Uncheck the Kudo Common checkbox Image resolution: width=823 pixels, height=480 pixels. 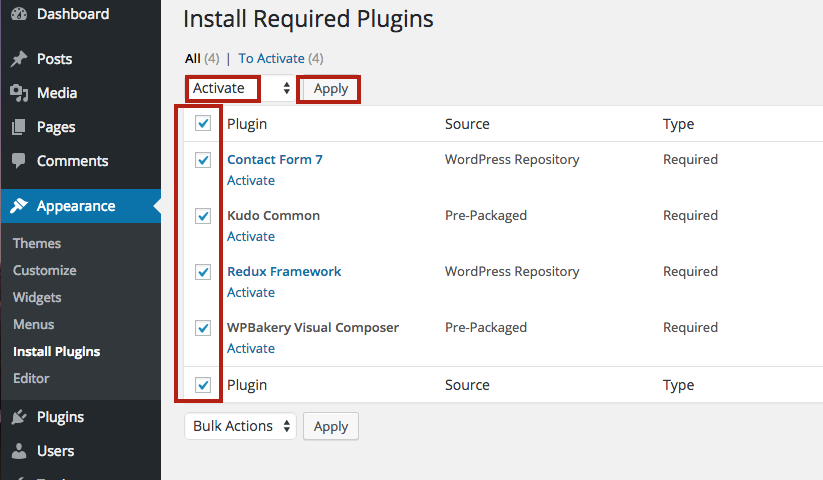203,216
